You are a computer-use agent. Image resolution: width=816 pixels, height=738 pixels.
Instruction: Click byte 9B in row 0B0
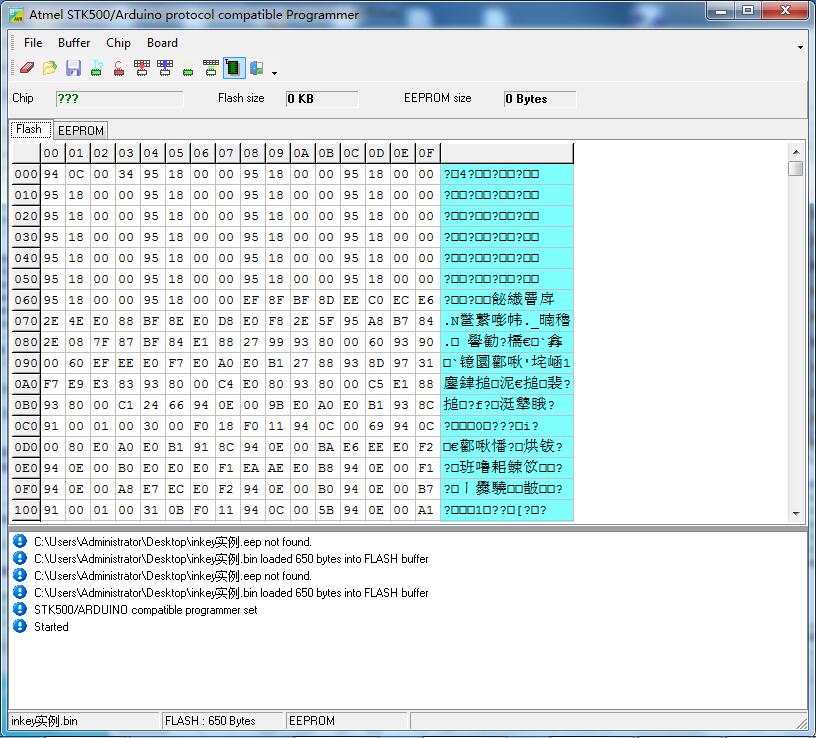[276, 405]
